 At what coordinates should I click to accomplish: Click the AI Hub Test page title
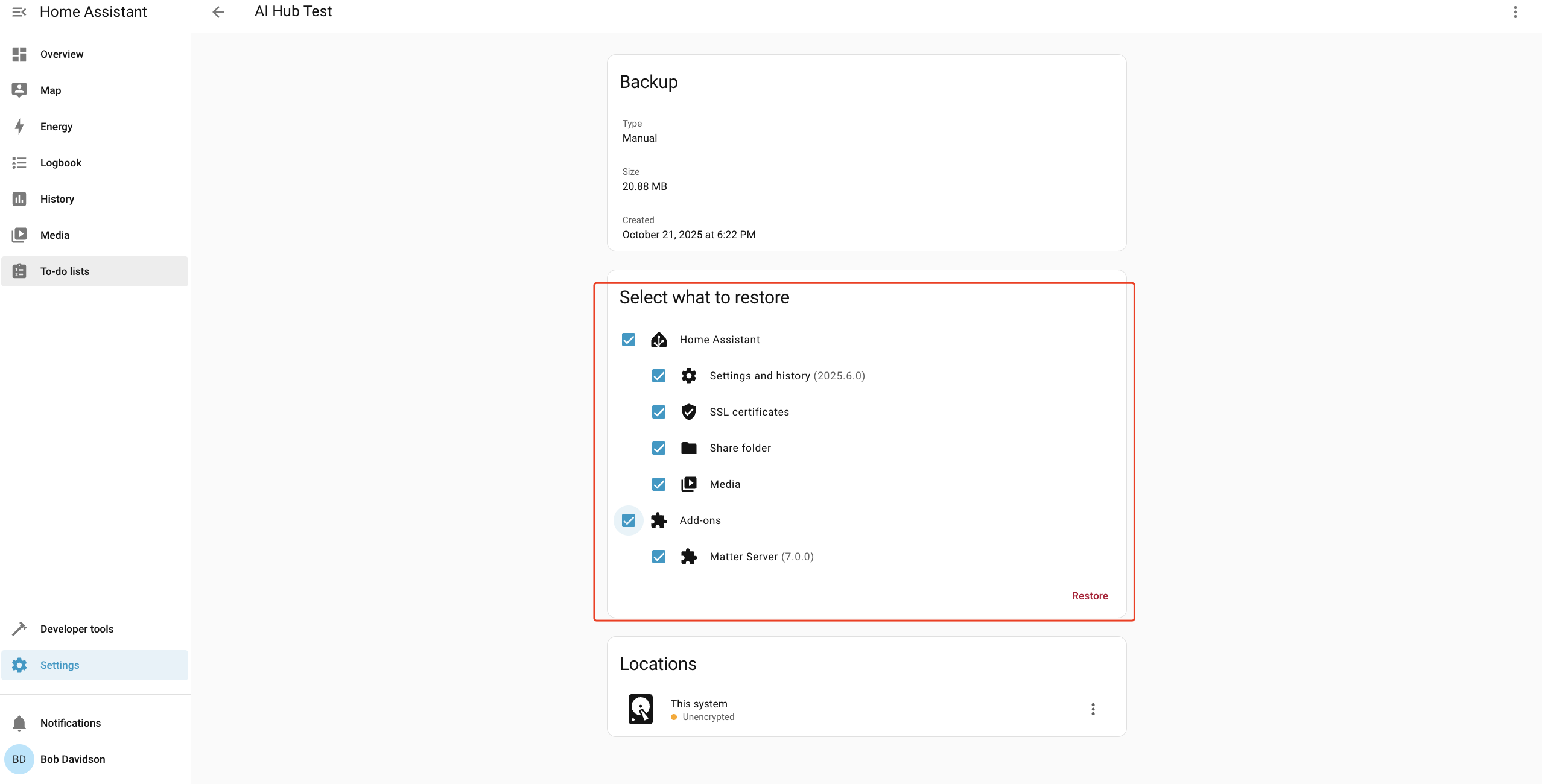coord(293,11)
